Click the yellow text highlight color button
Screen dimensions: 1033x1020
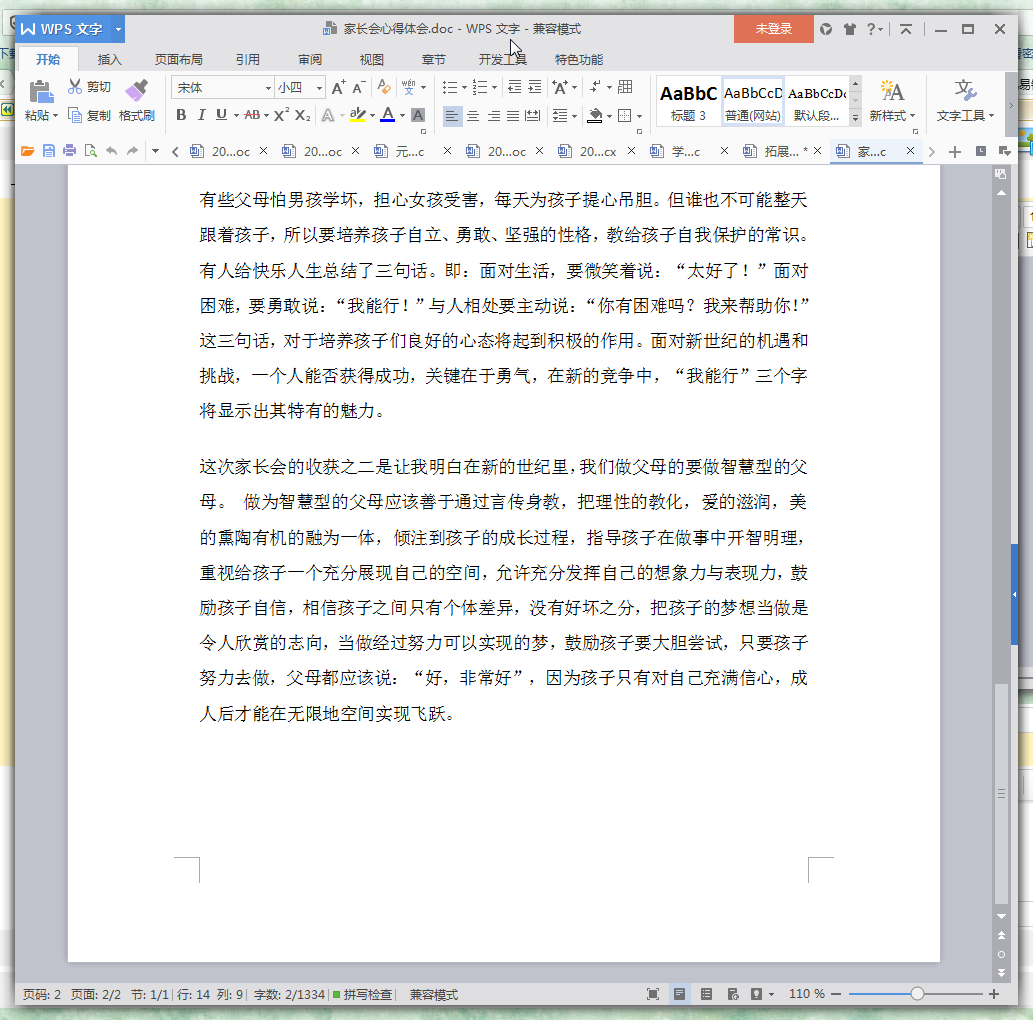click(358, 115)
